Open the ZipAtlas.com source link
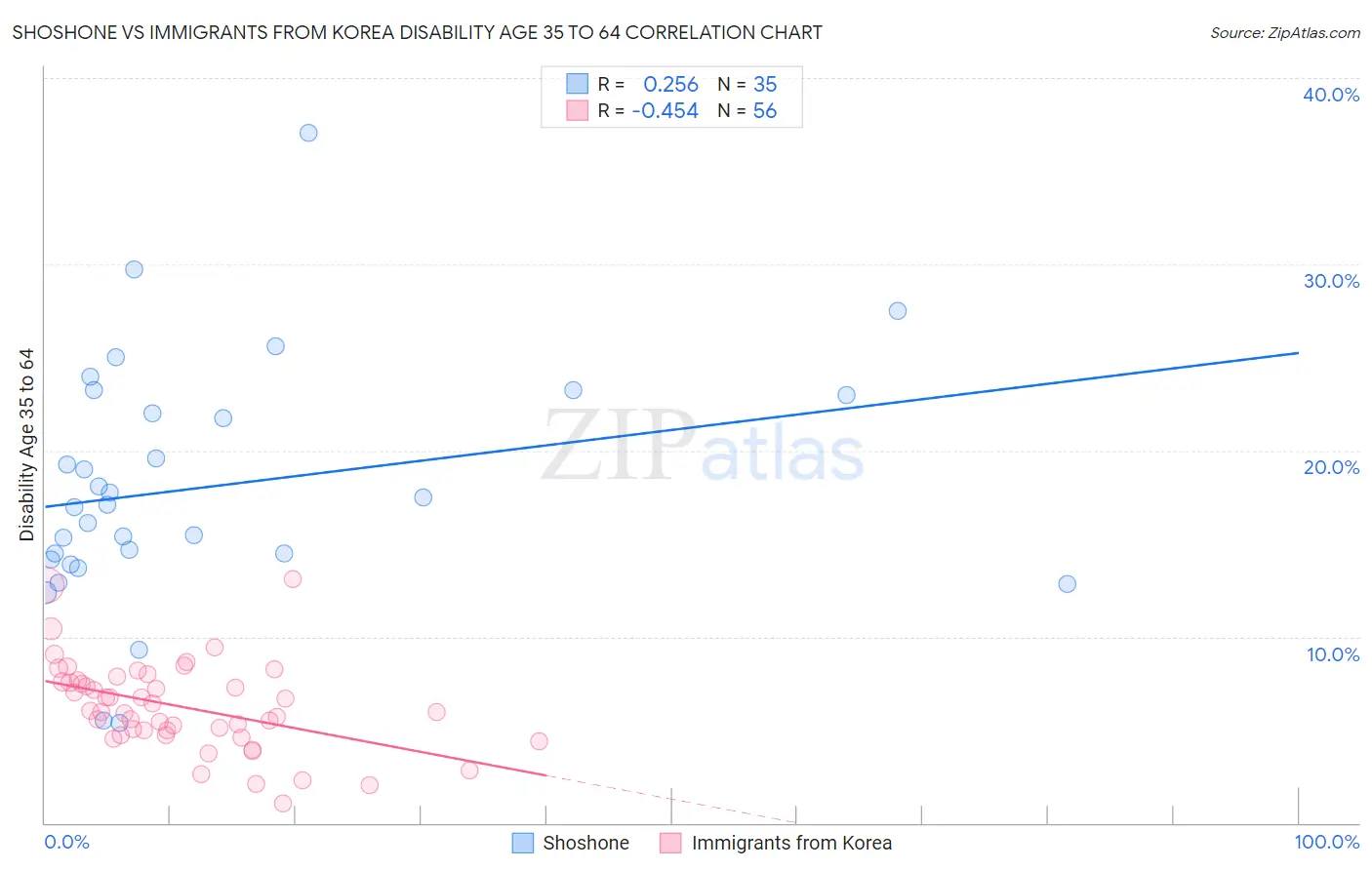 click(x=1285, y=33)
